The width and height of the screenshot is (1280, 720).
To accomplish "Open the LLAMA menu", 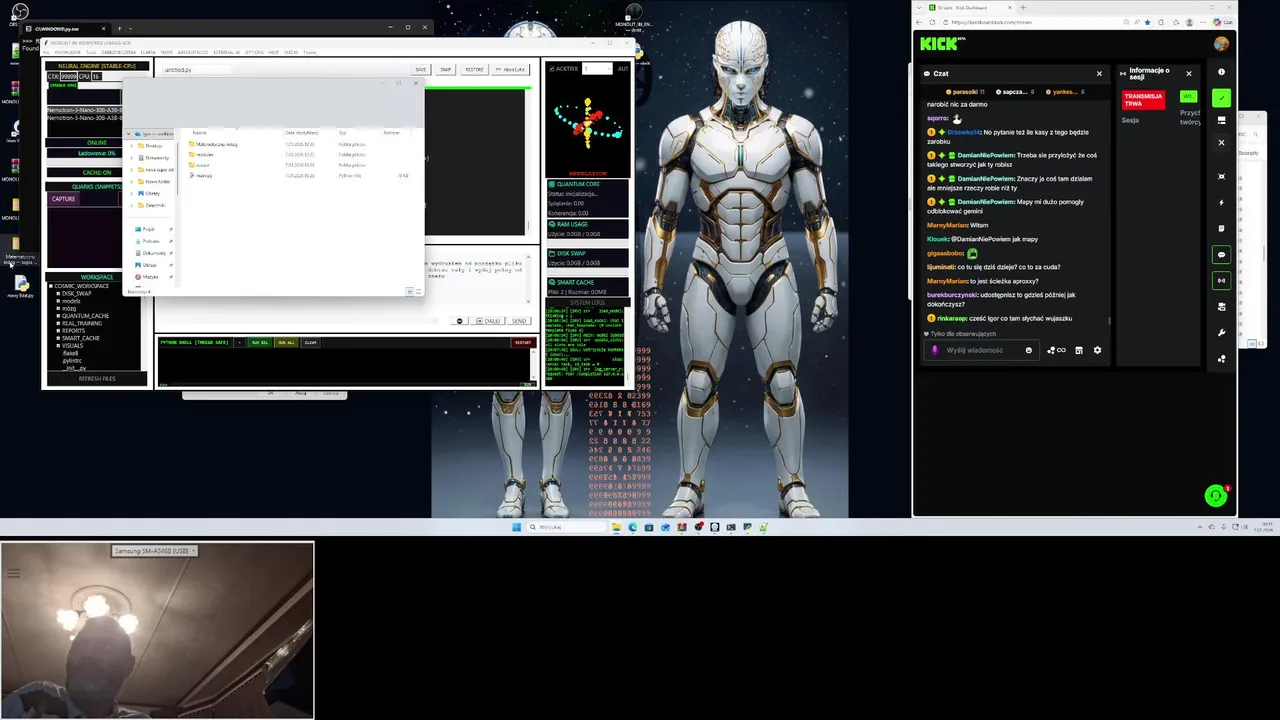I will pyautogui.click(x=148, y=52).
